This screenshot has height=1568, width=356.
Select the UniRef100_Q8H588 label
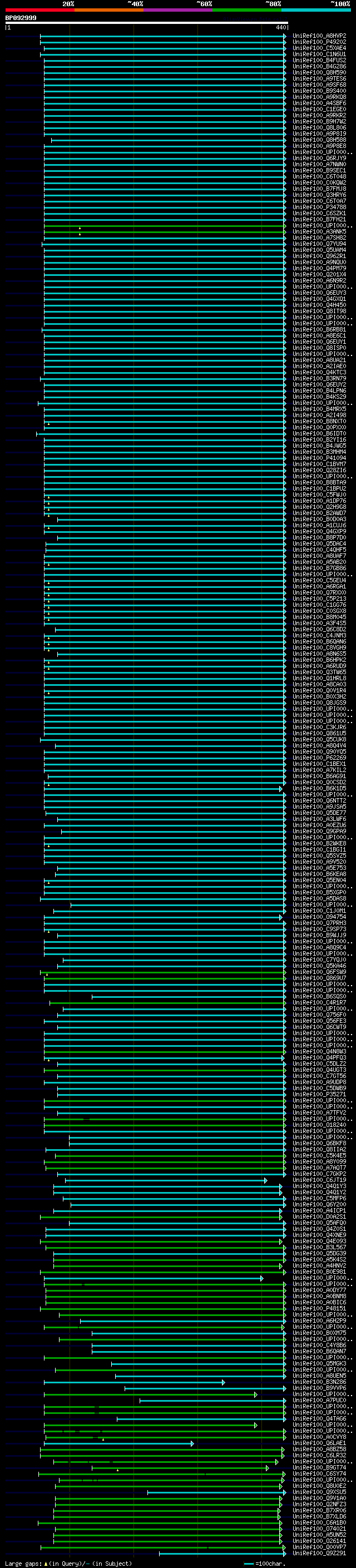(319, 140)
